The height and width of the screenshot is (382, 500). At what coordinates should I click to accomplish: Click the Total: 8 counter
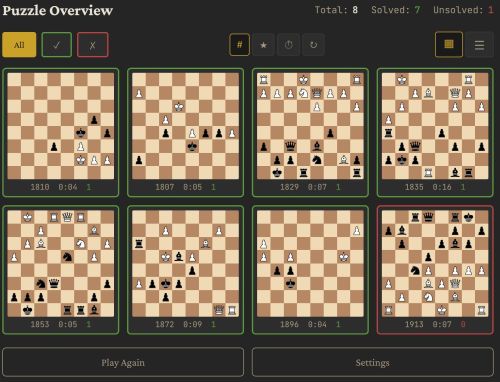tap(336, 10)
